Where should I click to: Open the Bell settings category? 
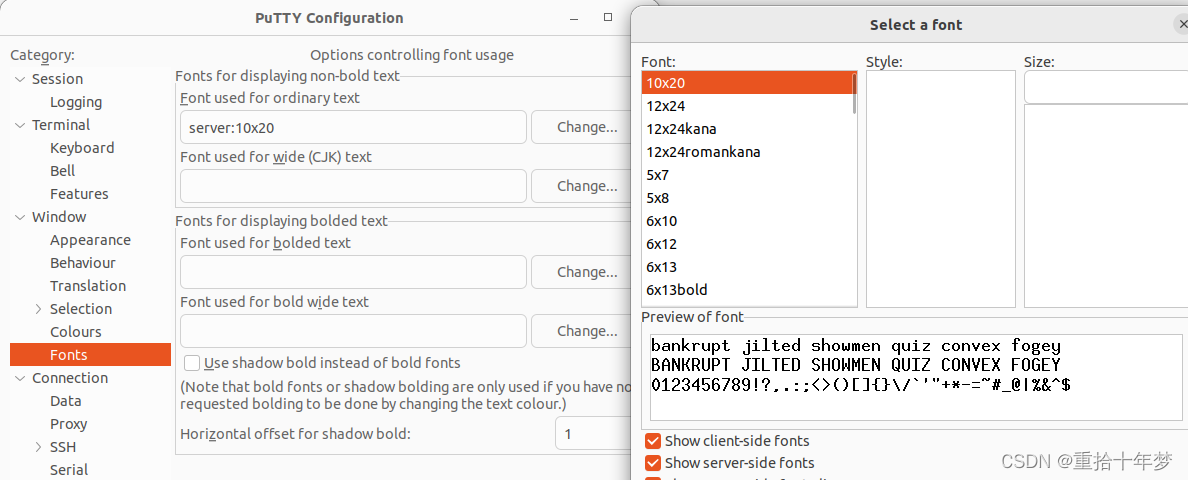[63, 171]
